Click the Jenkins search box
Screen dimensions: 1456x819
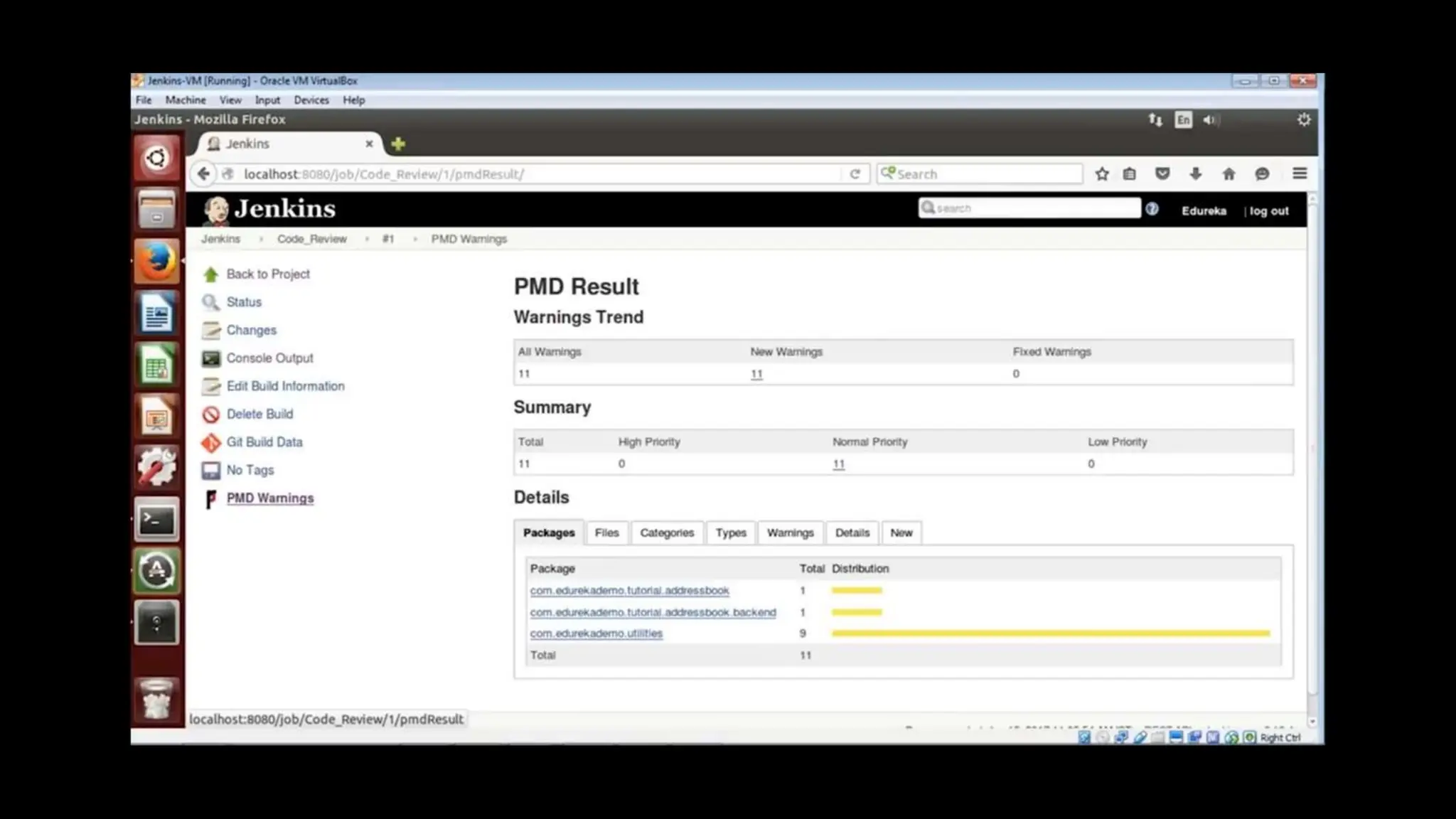pyautogui.click(x=1029, y=208)
